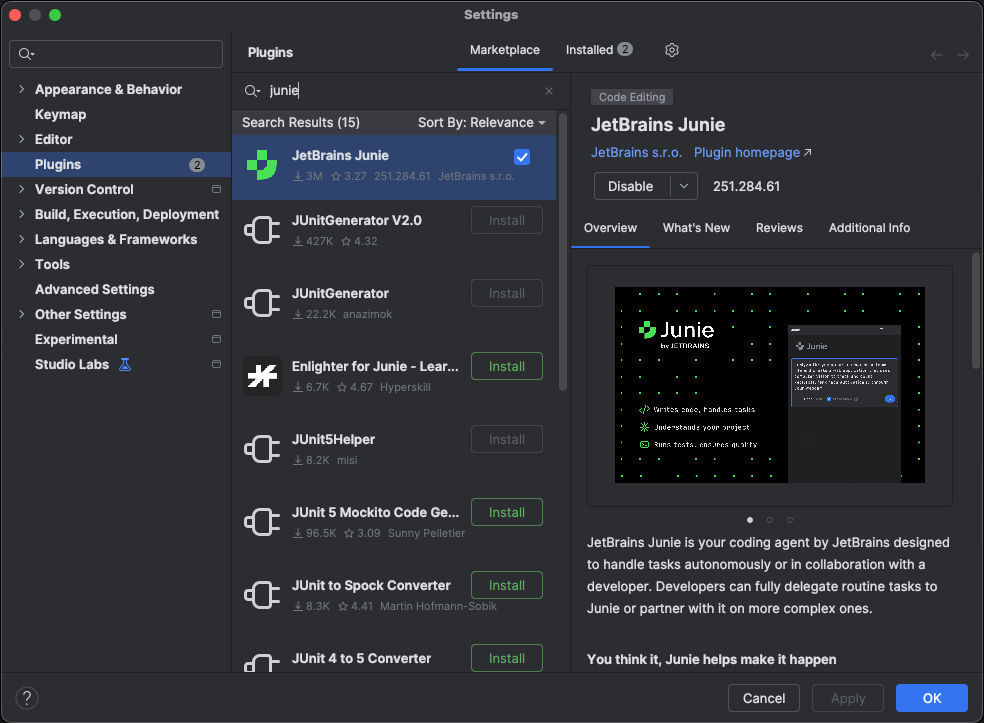Click Other Settings project-level icon
The width and height of the screenshot is (984, 723).
coord(217,314)
